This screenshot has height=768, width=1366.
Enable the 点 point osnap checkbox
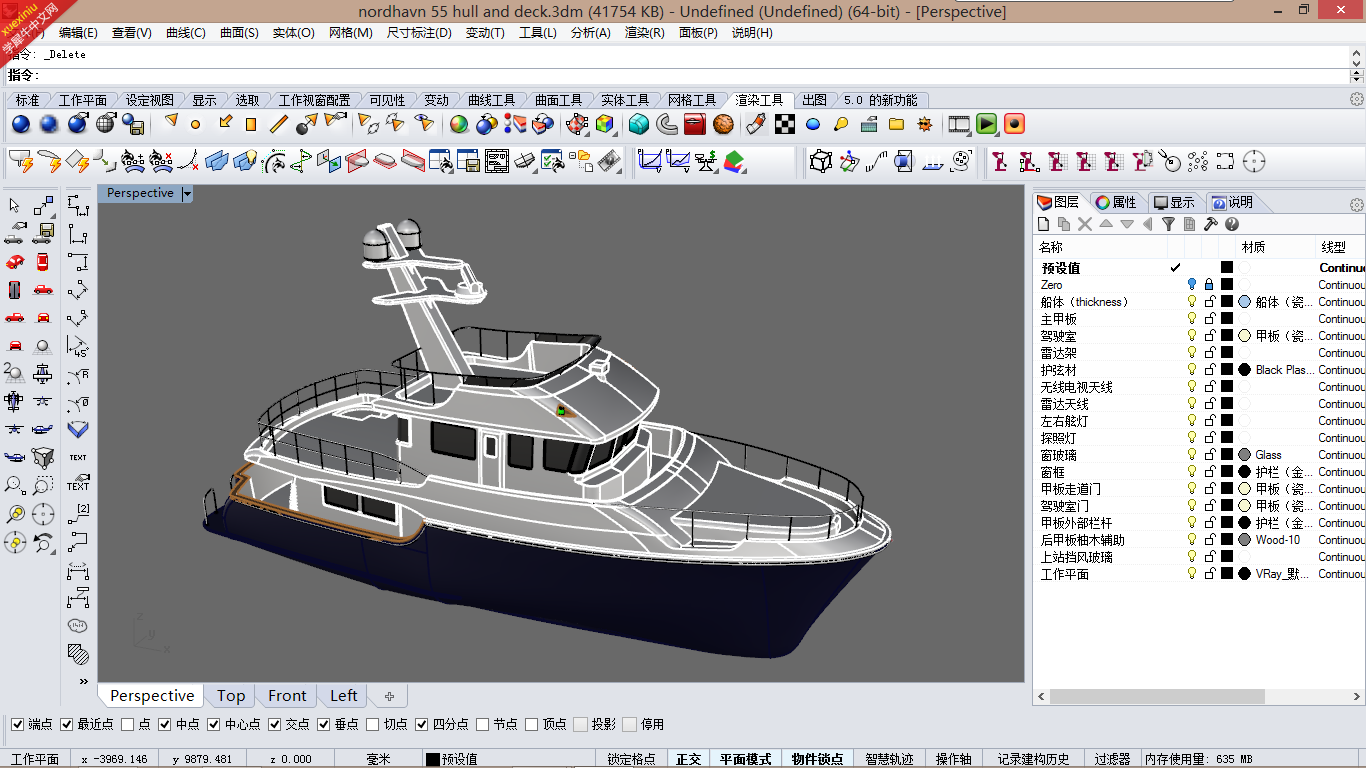point(128,724)
